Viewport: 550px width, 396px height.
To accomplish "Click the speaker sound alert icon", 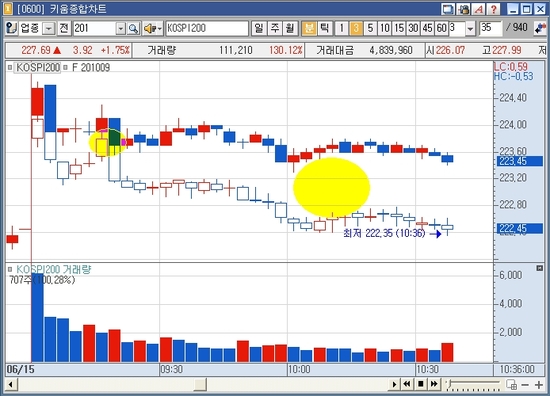I will (x=151, y=28).
